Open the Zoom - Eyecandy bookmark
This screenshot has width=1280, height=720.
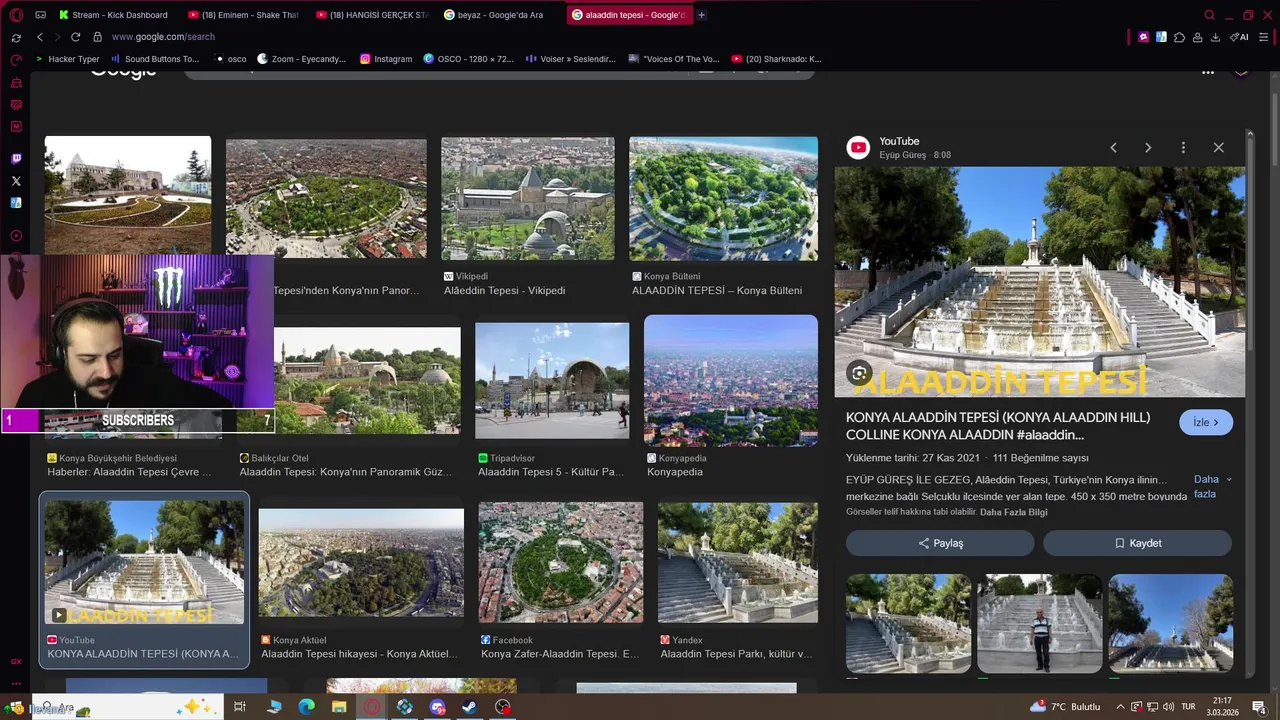coord(301,59)
